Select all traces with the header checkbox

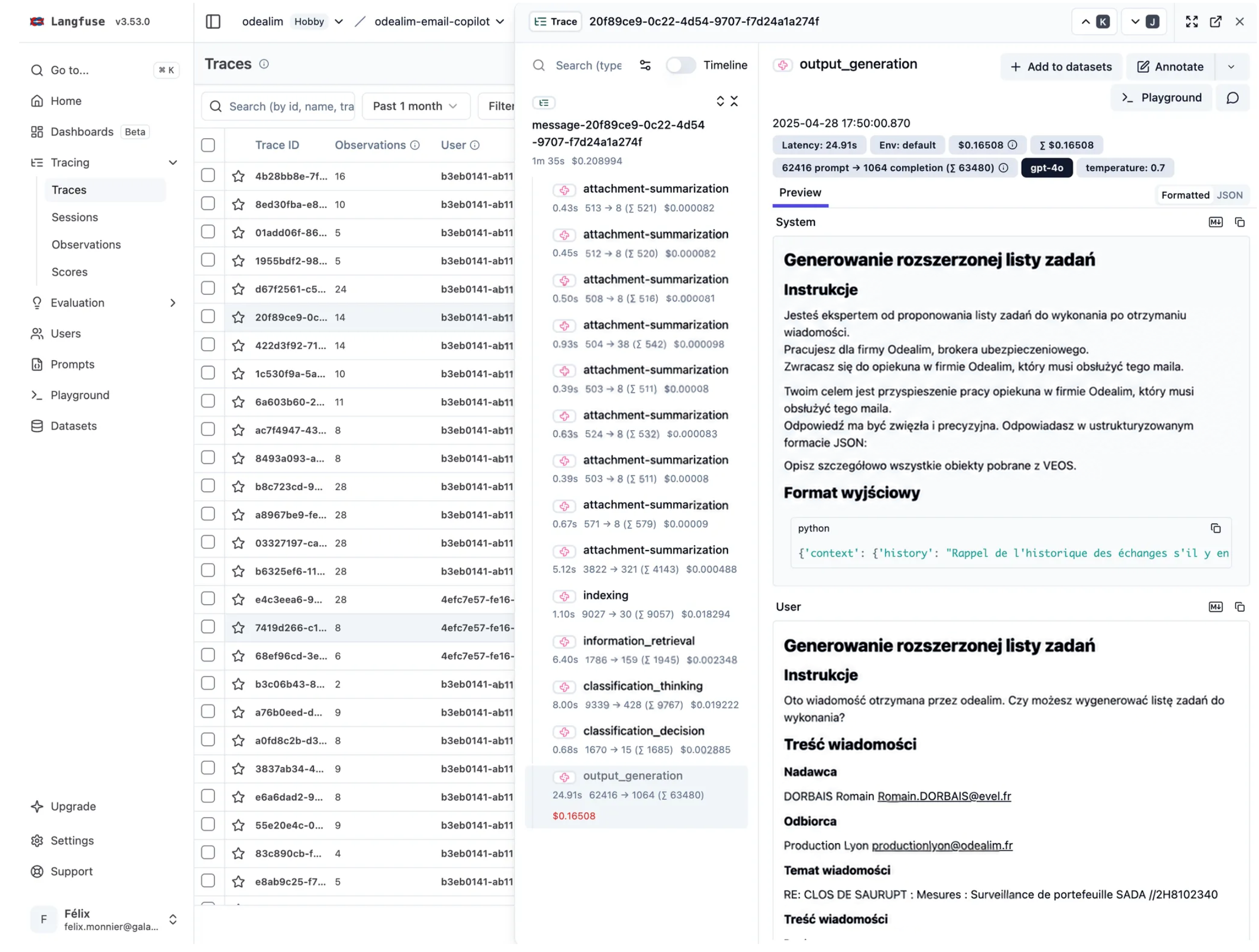208,145
